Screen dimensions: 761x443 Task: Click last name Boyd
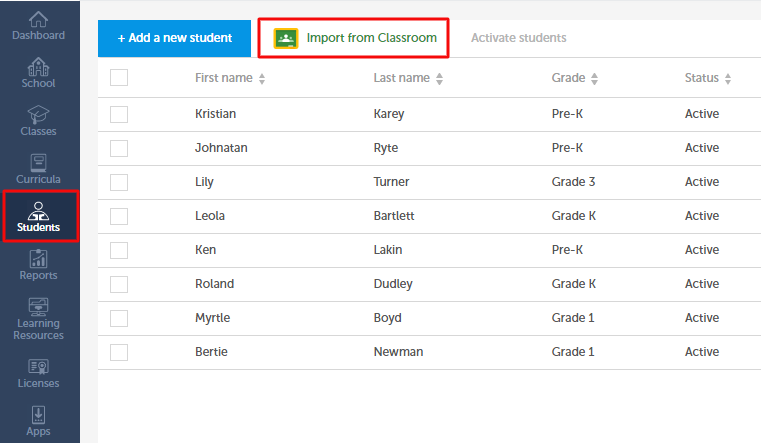click(x=387, y=318)
